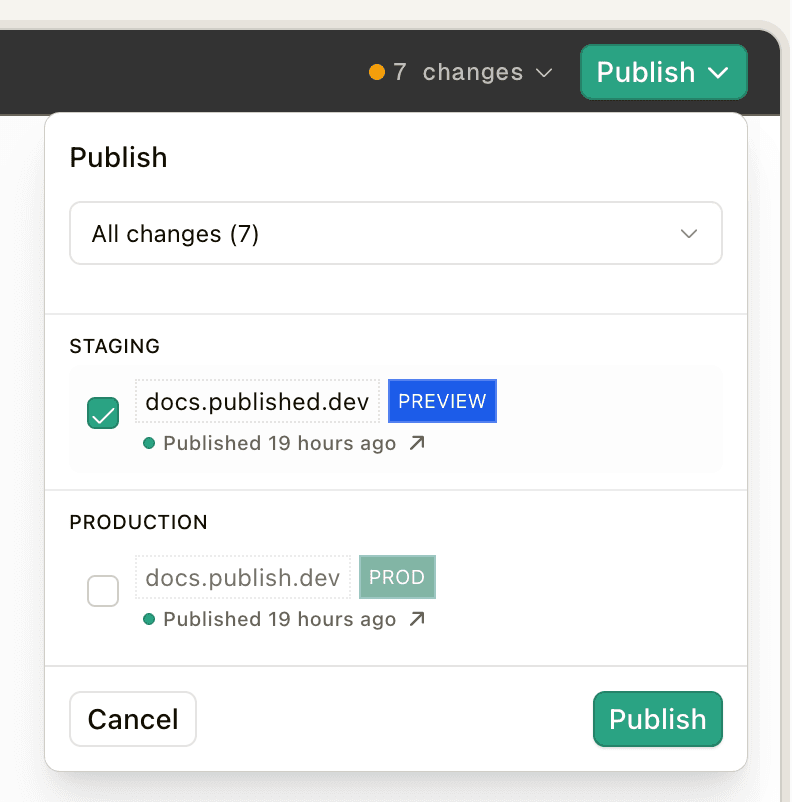The width and height of the screenshot is (792, 802).
Task: Expand the 7 changes dropdown
Action: [472, 72]
